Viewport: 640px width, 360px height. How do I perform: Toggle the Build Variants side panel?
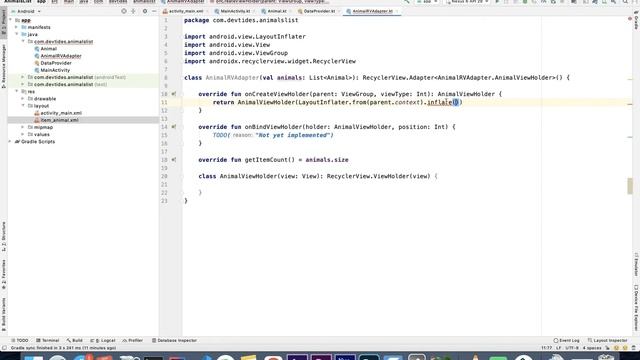4,313
